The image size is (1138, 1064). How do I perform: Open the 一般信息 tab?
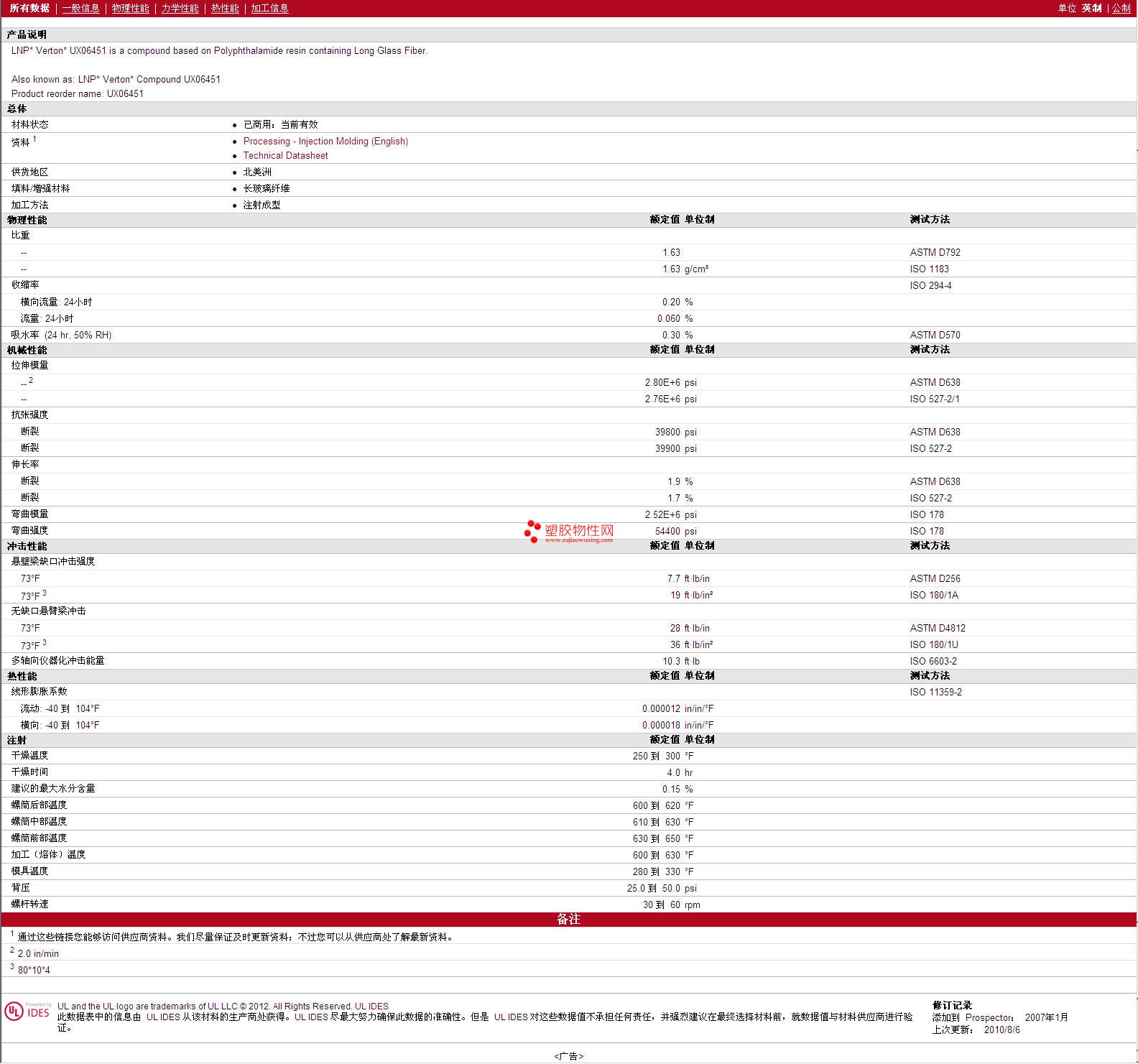pos(80,8)
